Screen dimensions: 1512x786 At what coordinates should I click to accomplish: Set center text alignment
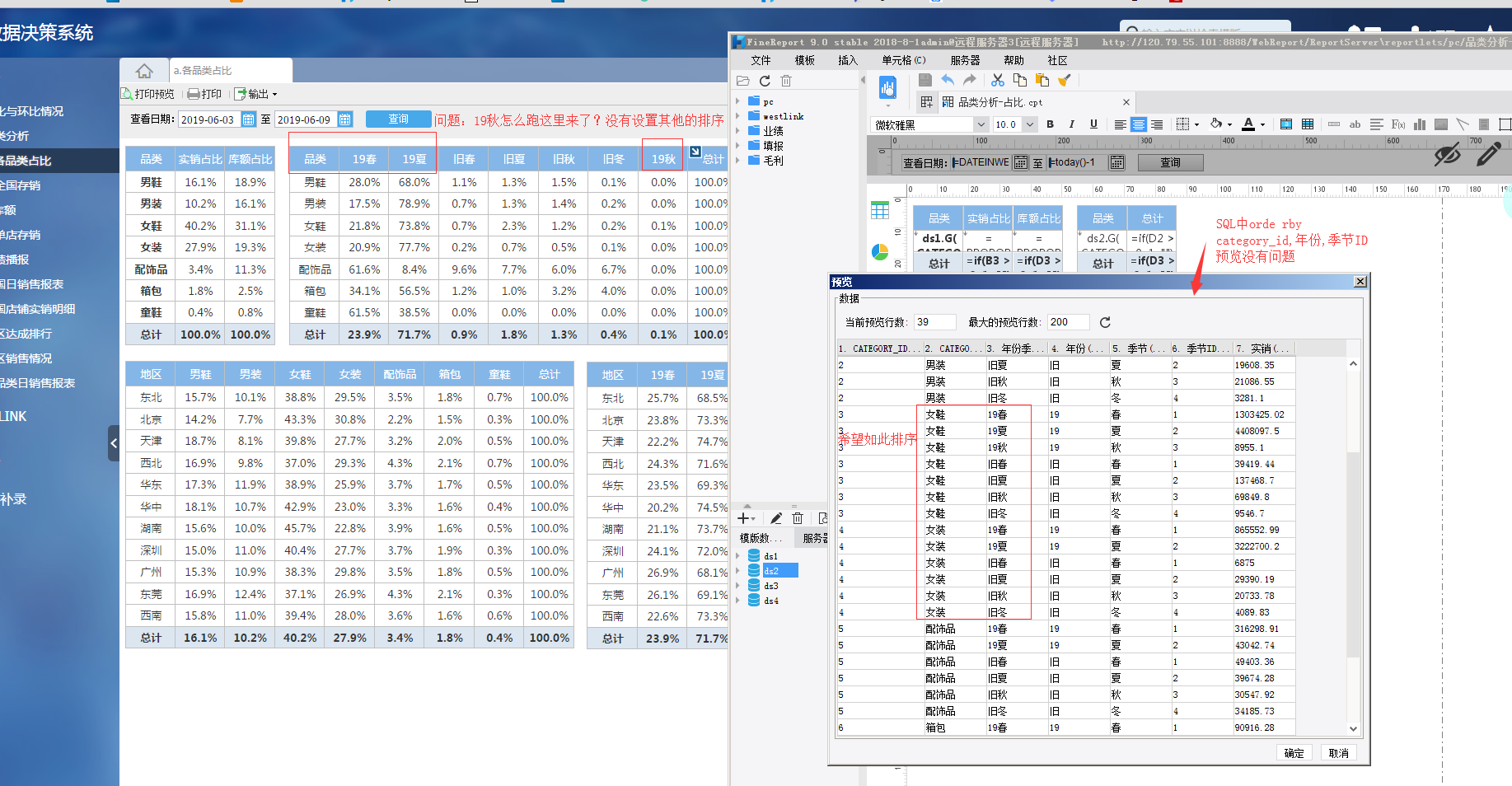pyautogui.click(x=1139, y=124)
